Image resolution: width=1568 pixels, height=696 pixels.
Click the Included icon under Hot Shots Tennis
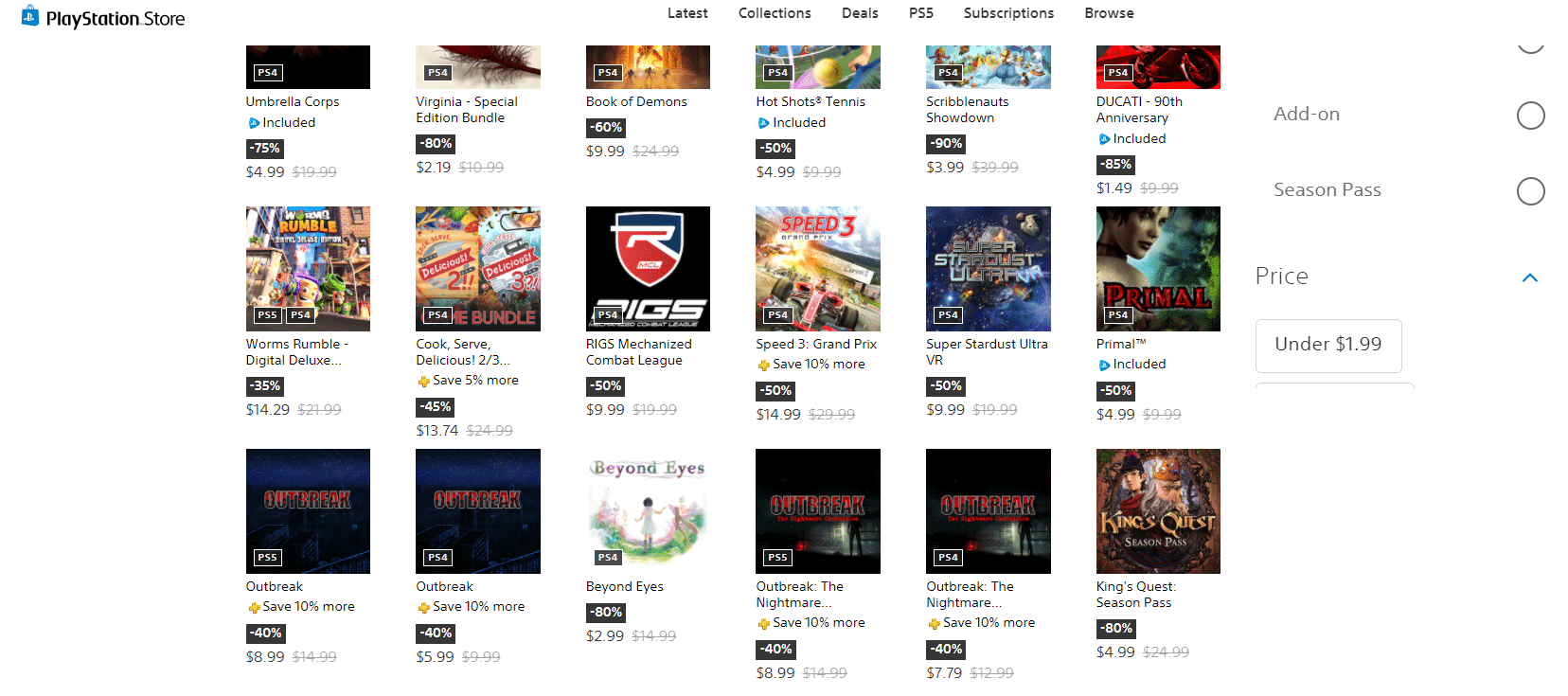[x=763, y=123]
